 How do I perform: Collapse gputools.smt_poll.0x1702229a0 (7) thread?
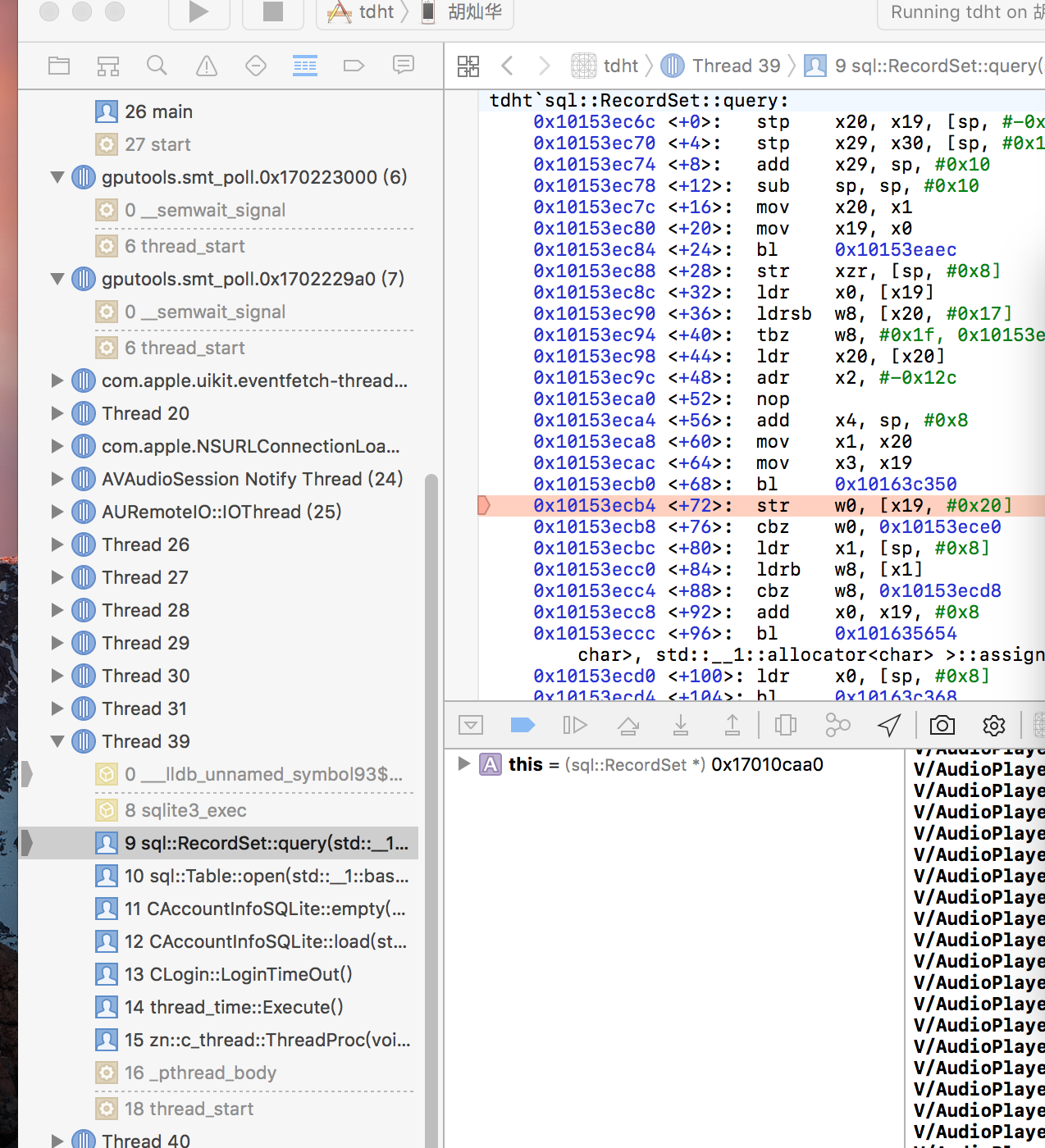click(x=57, y=279)
